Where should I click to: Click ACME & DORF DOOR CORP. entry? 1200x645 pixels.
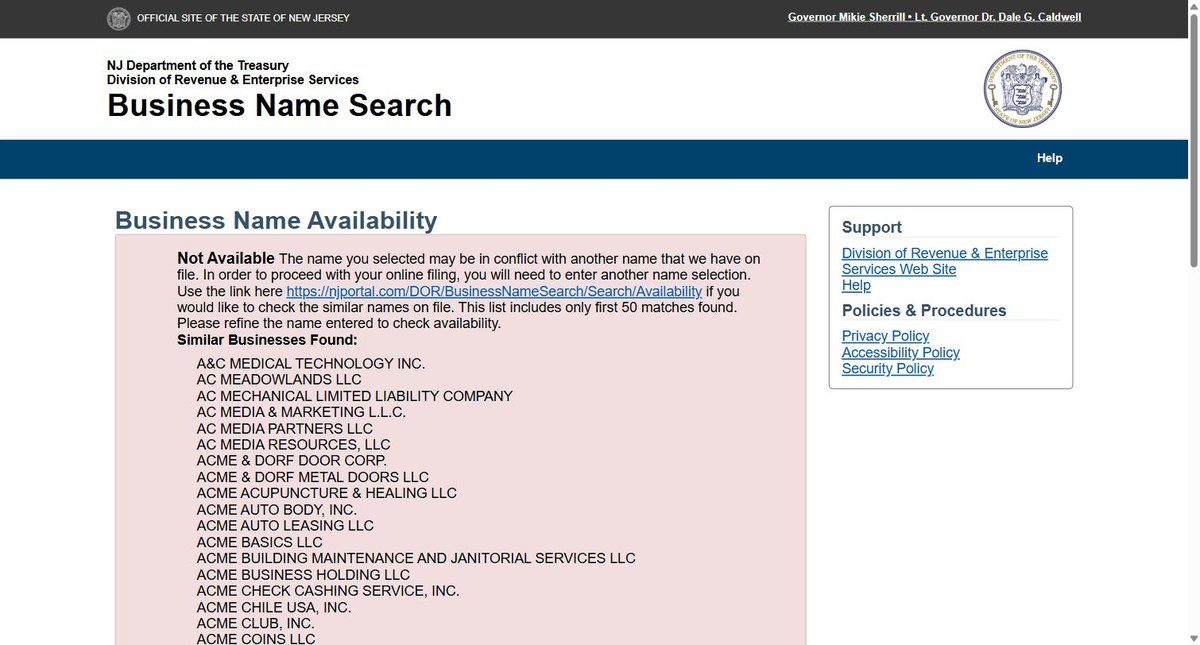click(292, 461)
